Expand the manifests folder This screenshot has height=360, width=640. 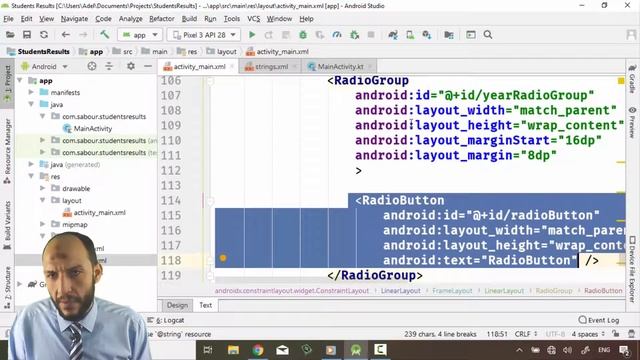click(31, 93)
